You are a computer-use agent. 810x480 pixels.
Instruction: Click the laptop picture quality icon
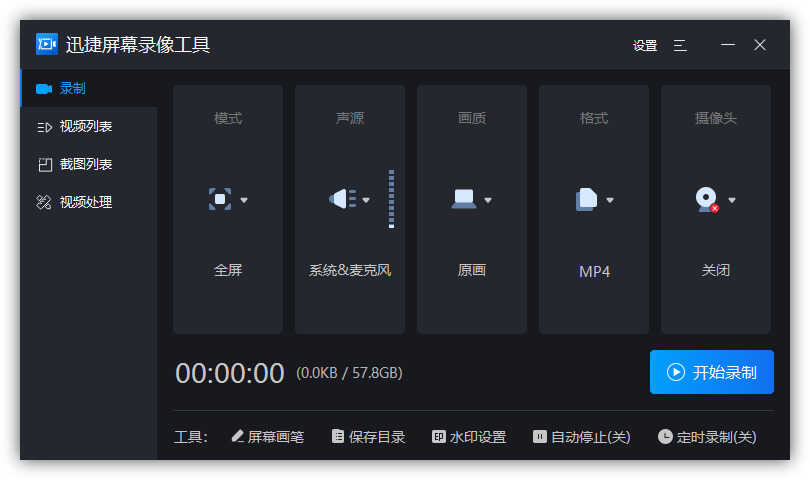point(464,199)
